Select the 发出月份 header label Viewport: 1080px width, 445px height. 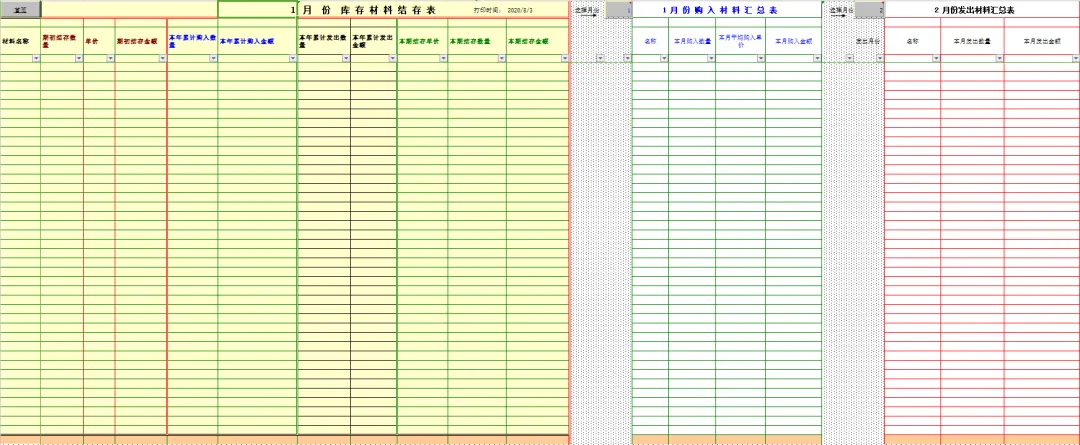(868, 41)
